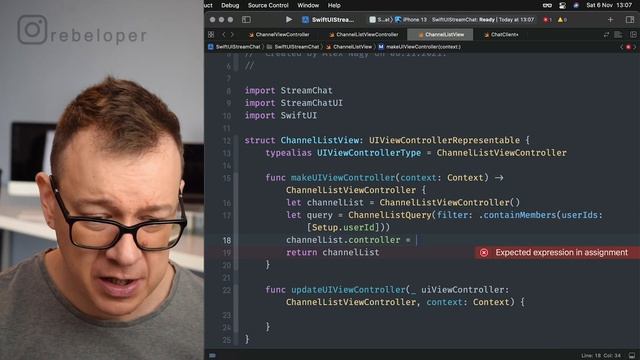Open the Window menu
This screenshot has height=360, width=640.
[x=308, y=5]
